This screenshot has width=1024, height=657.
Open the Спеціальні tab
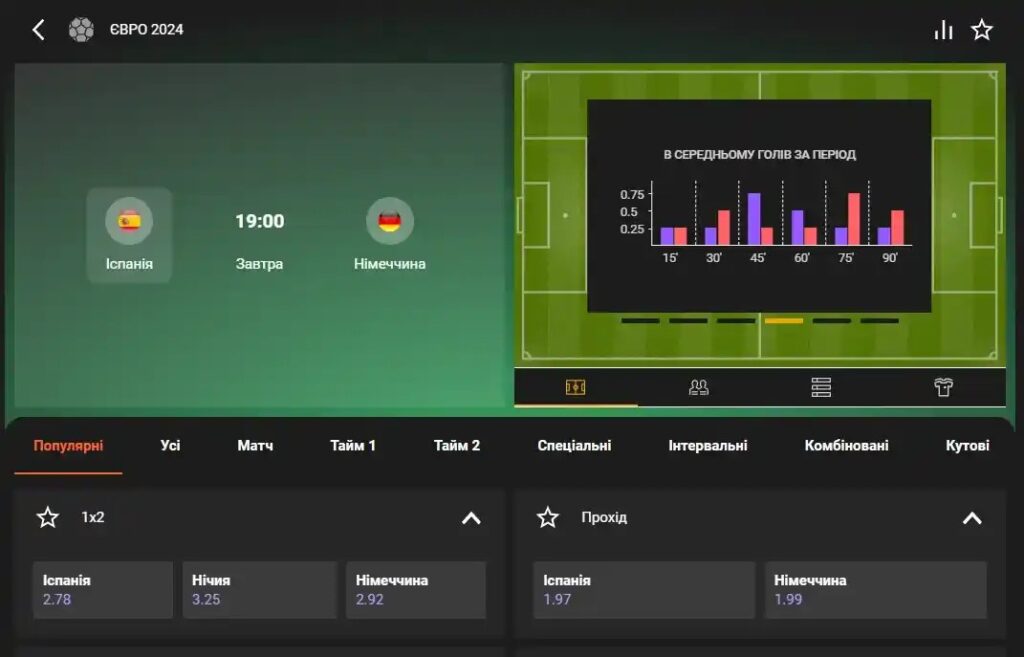click(574, 445)
